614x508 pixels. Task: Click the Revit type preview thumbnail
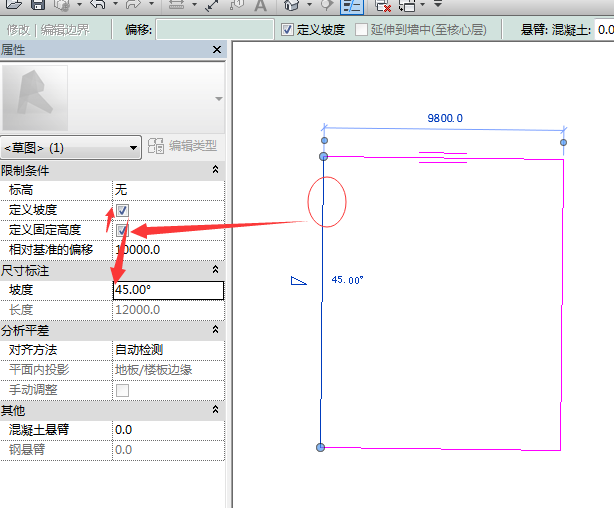click(35, 97)
